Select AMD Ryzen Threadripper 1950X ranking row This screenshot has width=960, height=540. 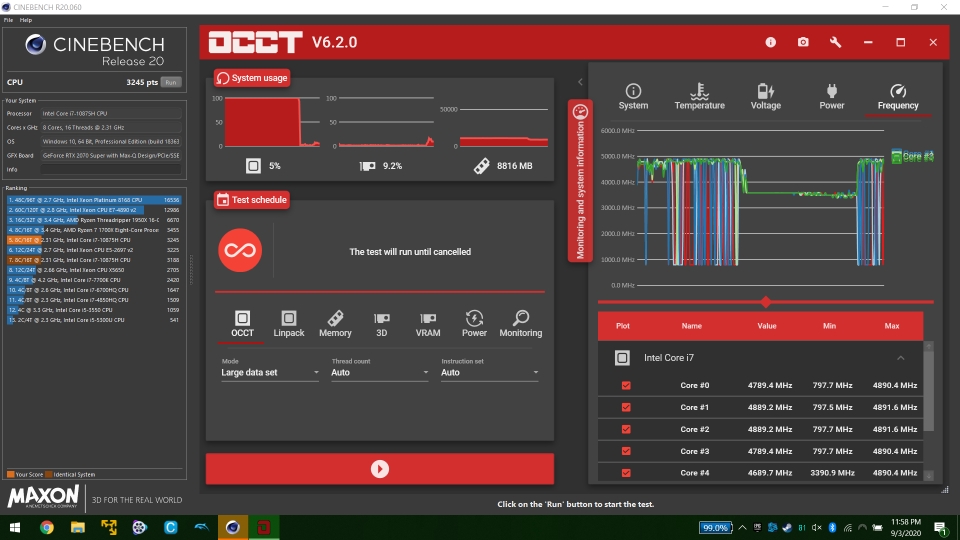94,220
